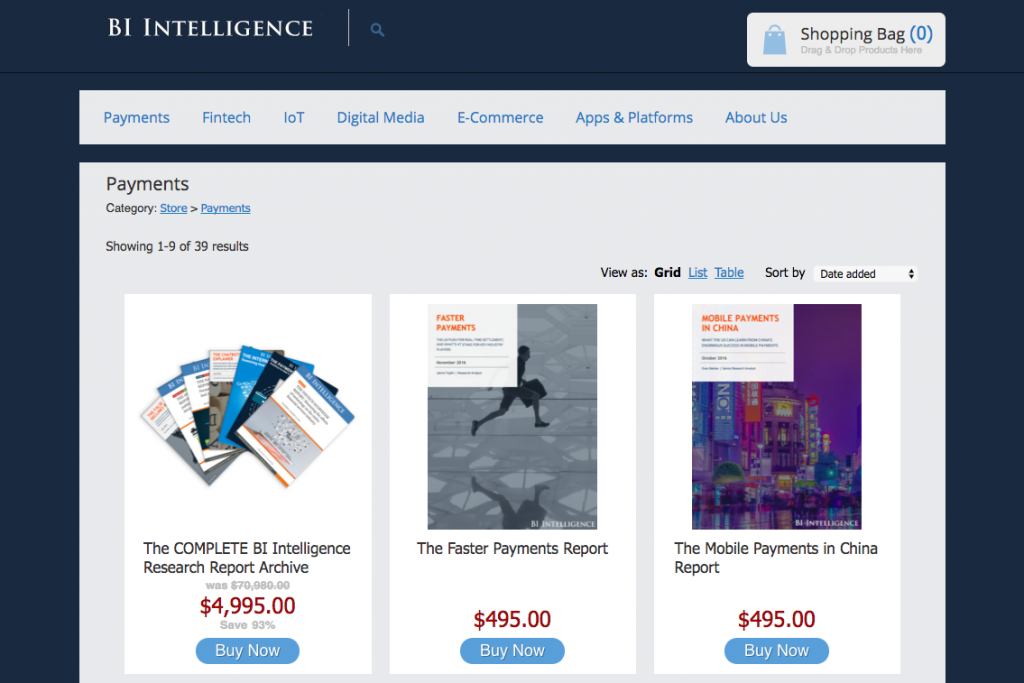Image resolution: width=1024 pixels, height=683 pixels.
Task: Click the BI Intelligence logo
Action: (x=209, y=28)
